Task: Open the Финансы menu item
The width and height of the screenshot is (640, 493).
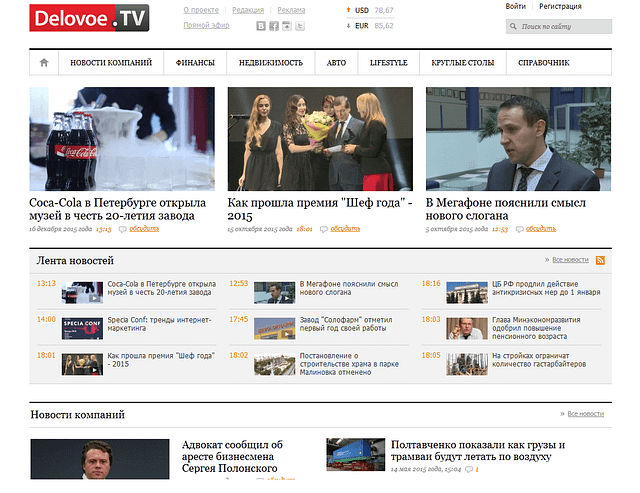Action: (195, 62)
